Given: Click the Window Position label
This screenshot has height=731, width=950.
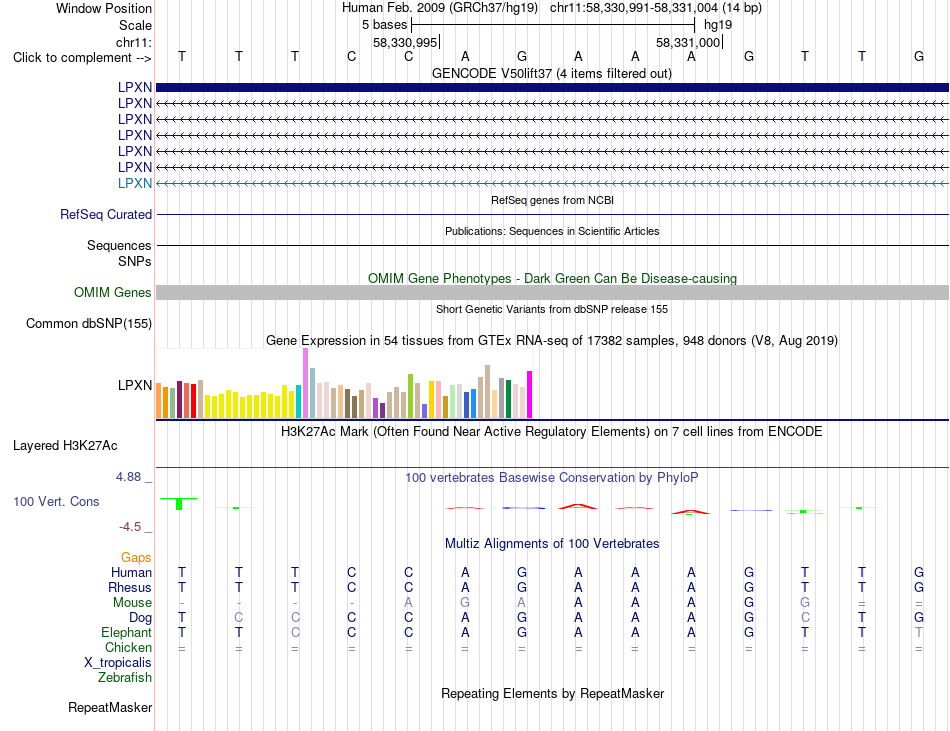Looking at the screenshot, I should (104, 8).
